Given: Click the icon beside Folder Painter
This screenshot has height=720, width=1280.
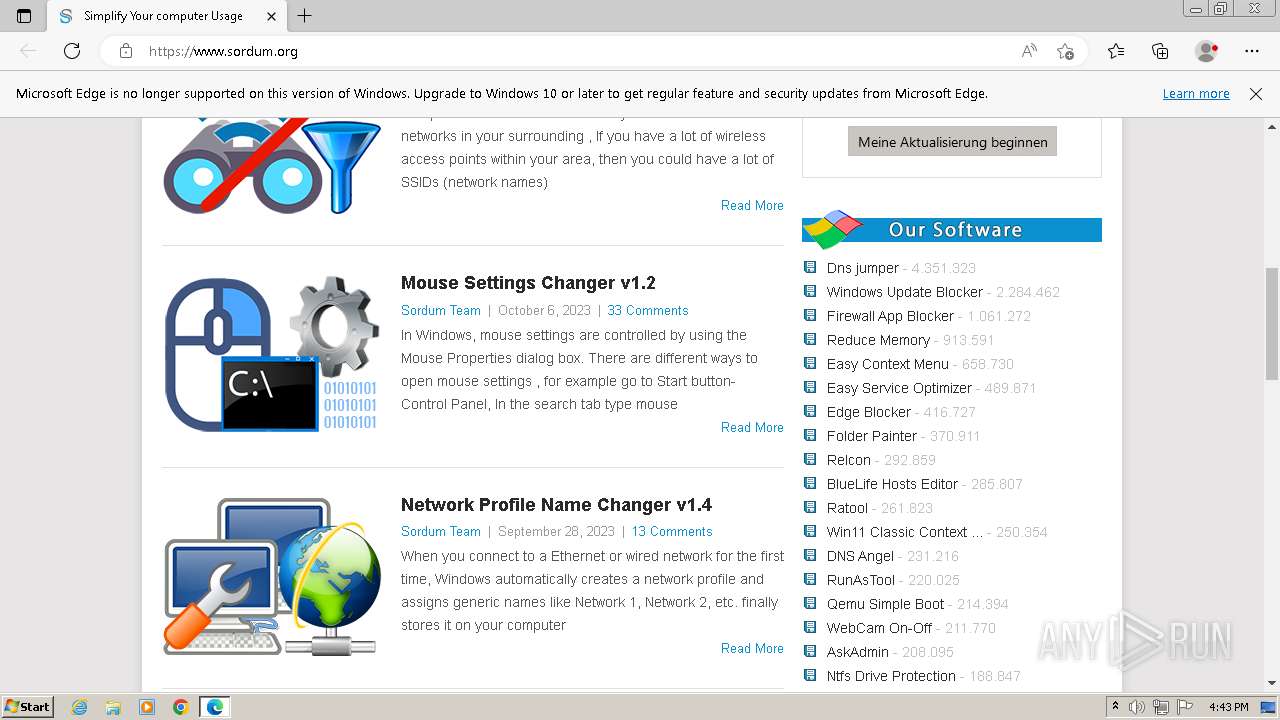Looking at the screenshot, I should click(810, 435).
